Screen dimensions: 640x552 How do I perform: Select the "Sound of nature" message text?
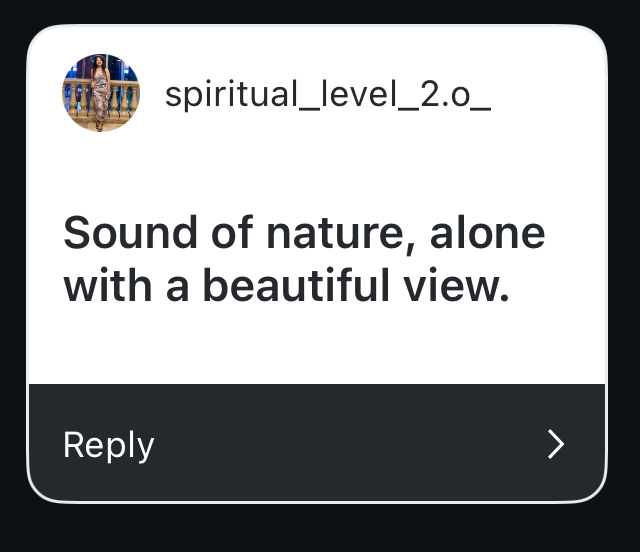pyautogui.click(x=304, y=259)
